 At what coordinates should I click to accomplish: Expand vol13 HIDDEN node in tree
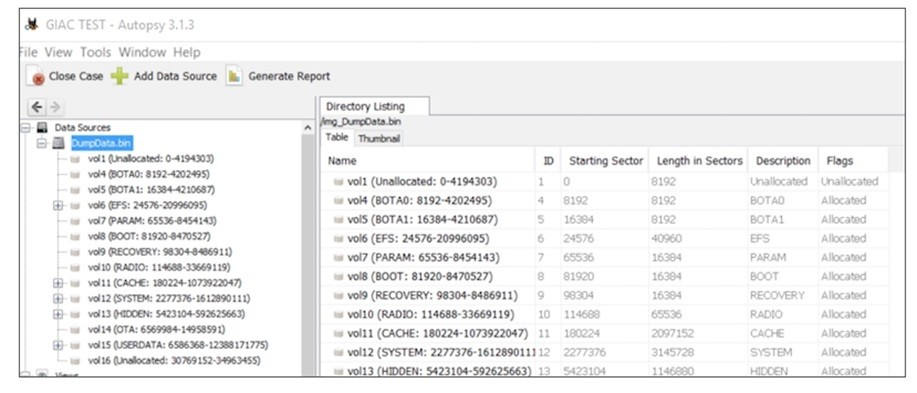[57, 314]
